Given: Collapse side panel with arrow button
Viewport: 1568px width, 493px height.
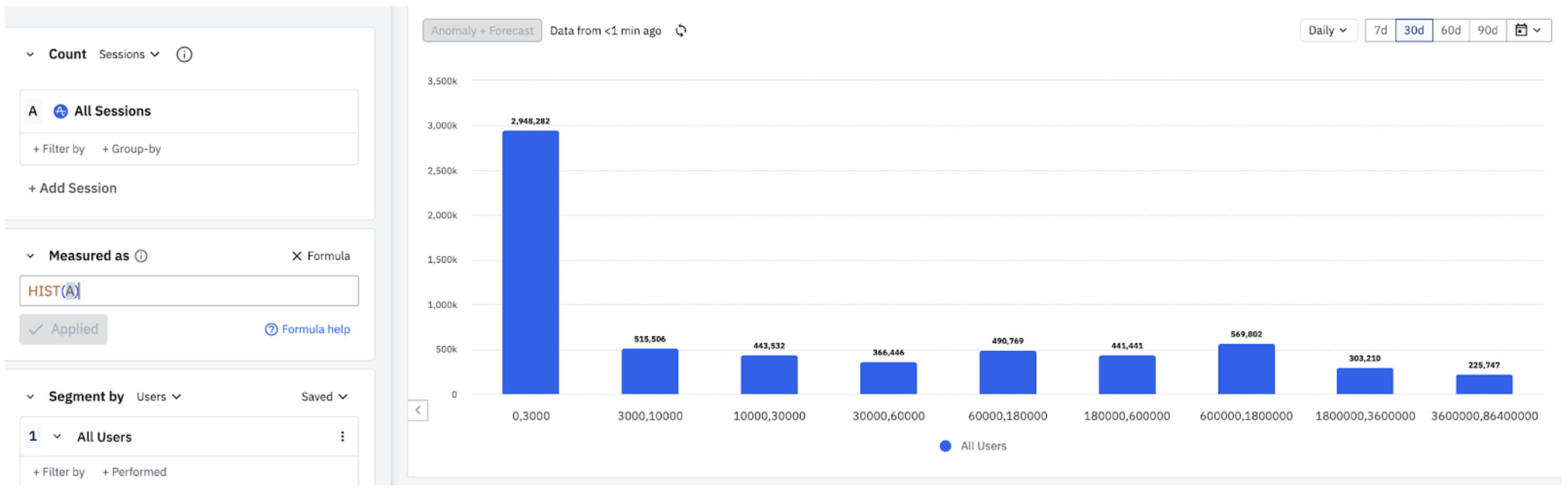Looking at the screenshot, I should (x=418, y=410).
